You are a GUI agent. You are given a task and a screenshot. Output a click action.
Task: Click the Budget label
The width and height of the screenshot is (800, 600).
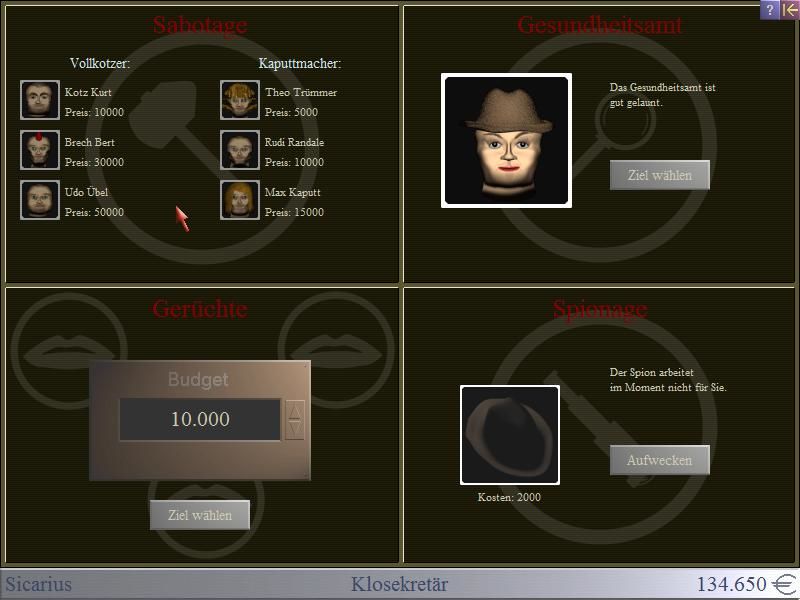[198, 380]
